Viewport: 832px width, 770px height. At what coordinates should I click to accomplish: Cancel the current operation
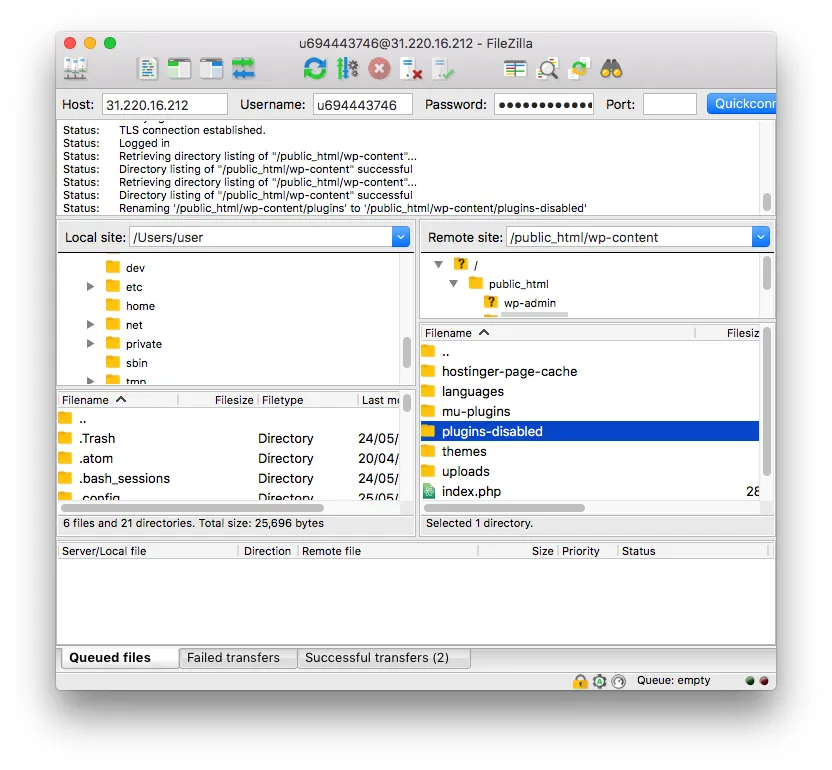[x=379, y=69]
